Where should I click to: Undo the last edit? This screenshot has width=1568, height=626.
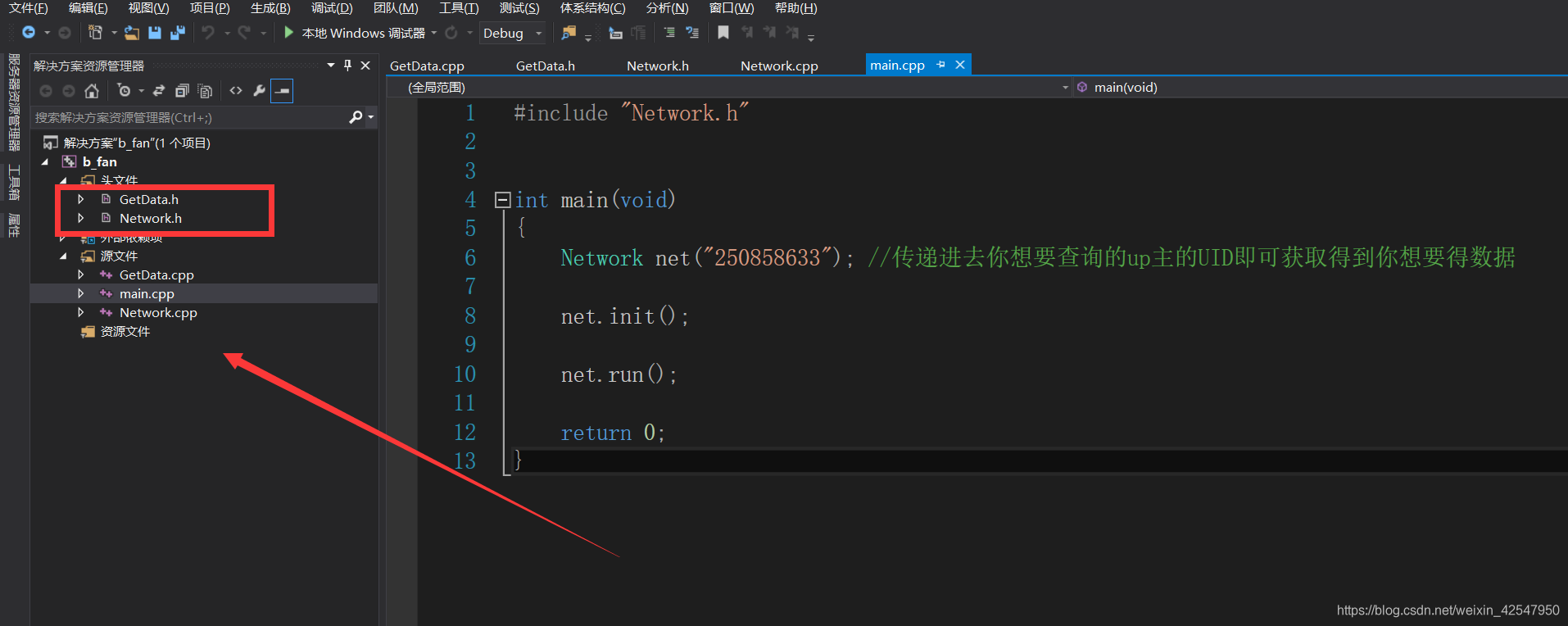click(208, 33)
